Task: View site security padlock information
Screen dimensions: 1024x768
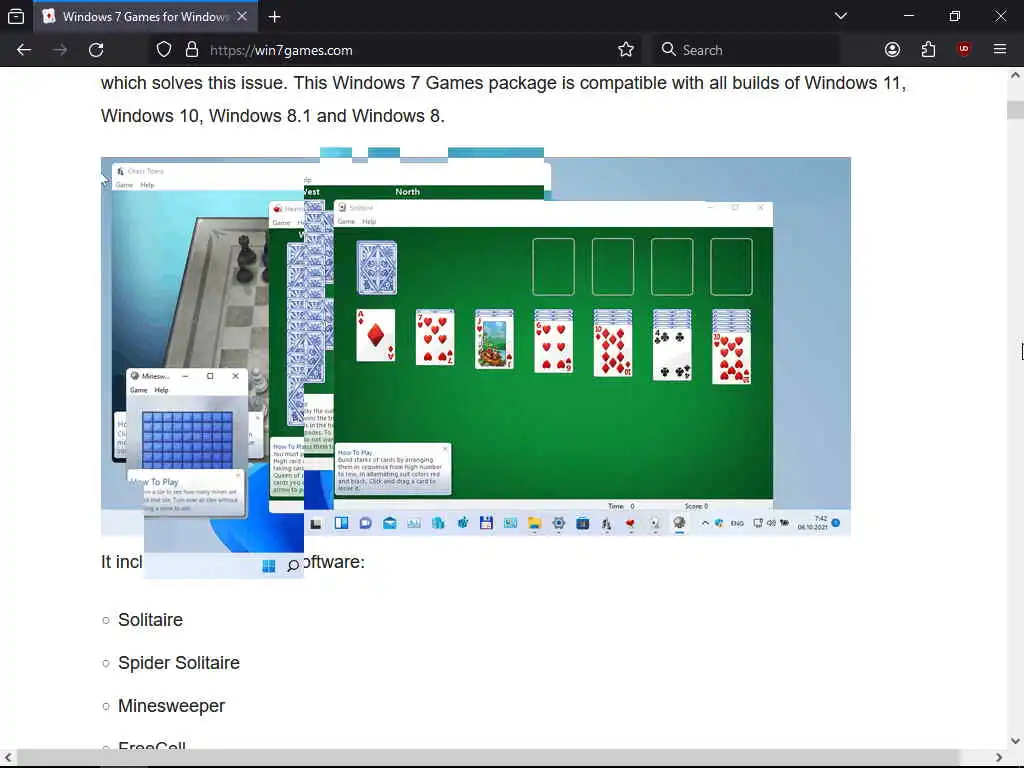Action: (192, 50)
